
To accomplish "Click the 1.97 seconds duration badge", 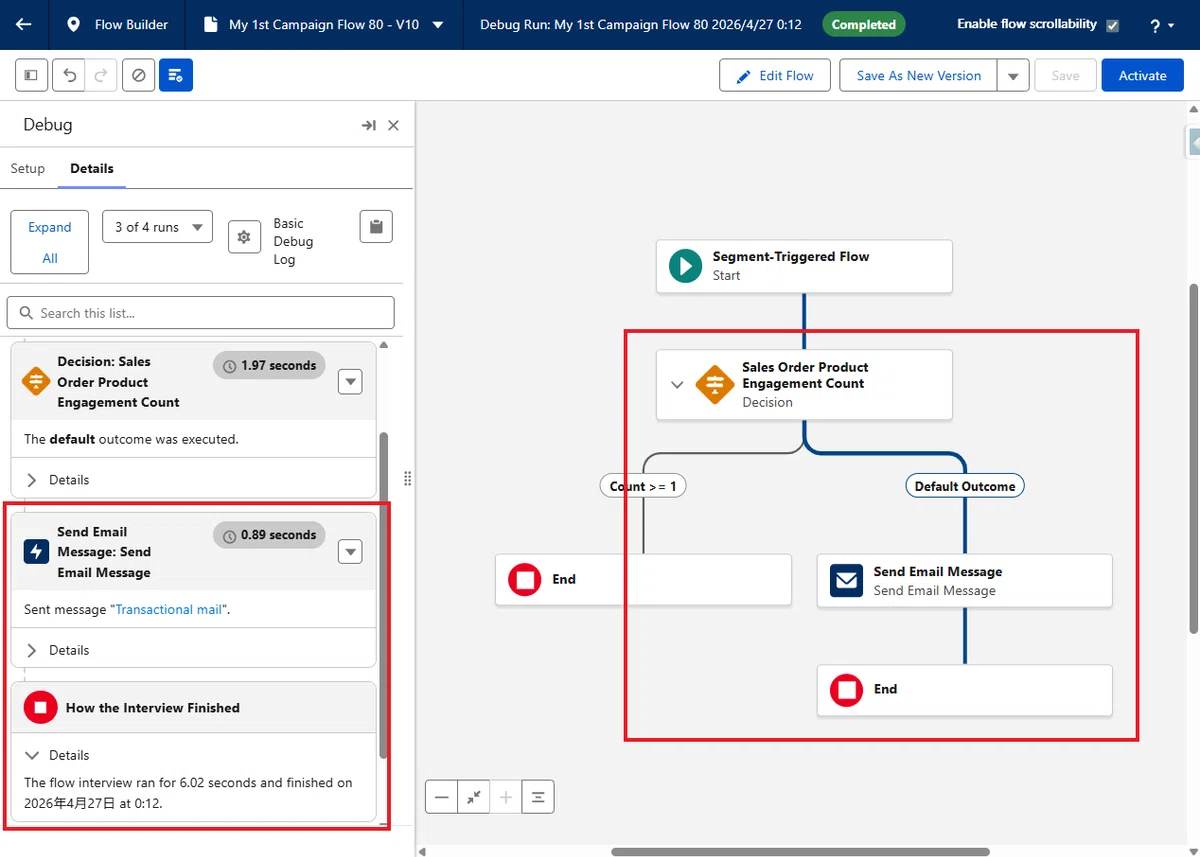I will (x=270, y=365).
